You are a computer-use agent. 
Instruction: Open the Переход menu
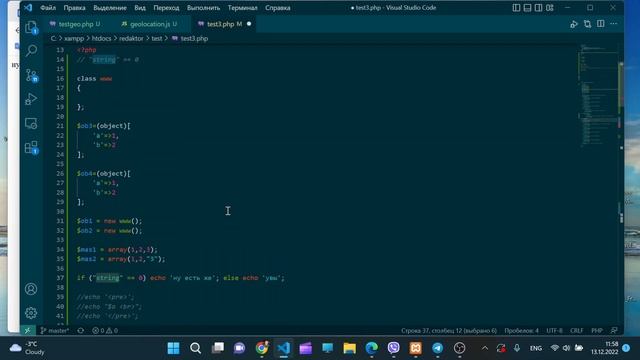tap(166, 8)
